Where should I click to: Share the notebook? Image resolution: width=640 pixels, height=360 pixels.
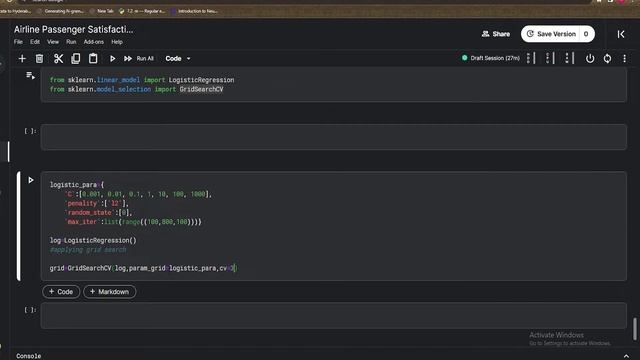[496, 34]
